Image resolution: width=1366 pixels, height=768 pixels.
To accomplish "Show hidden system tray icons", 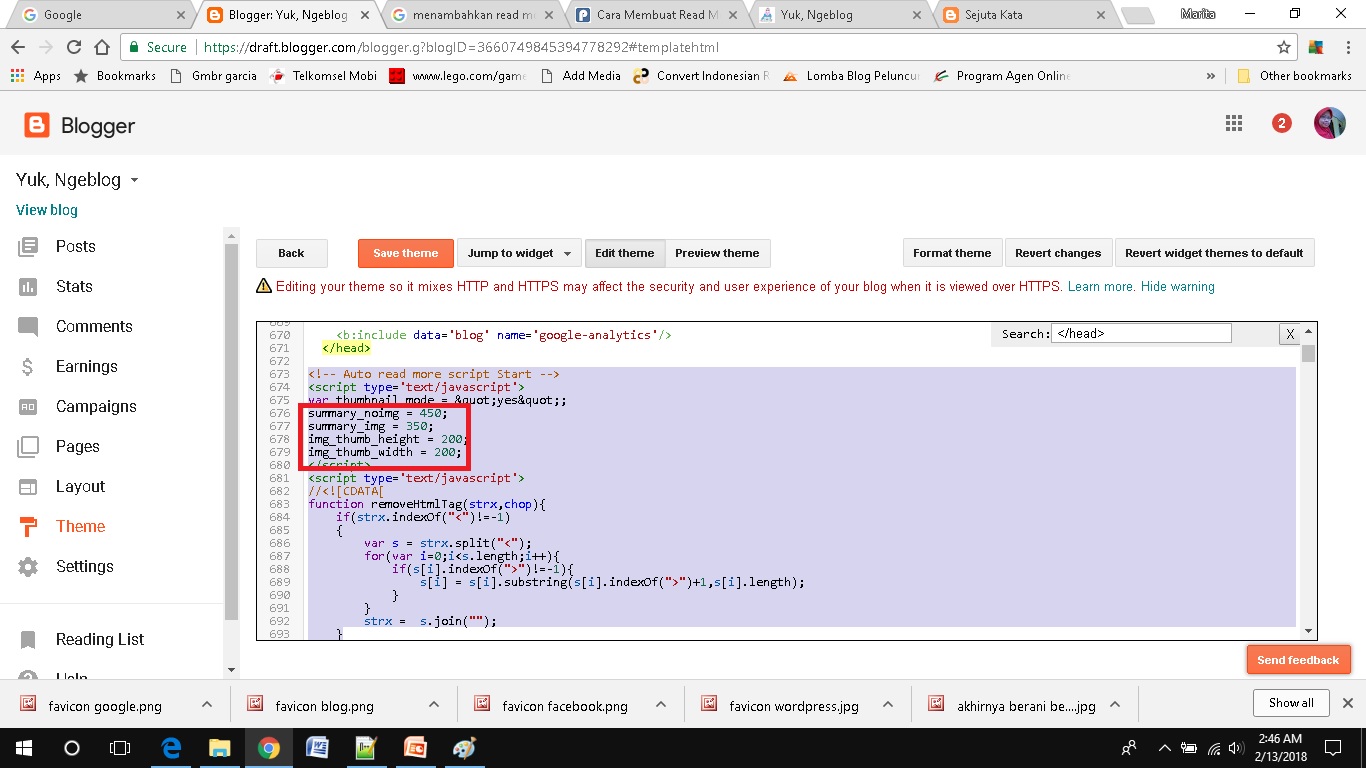I will point(1164,748).
